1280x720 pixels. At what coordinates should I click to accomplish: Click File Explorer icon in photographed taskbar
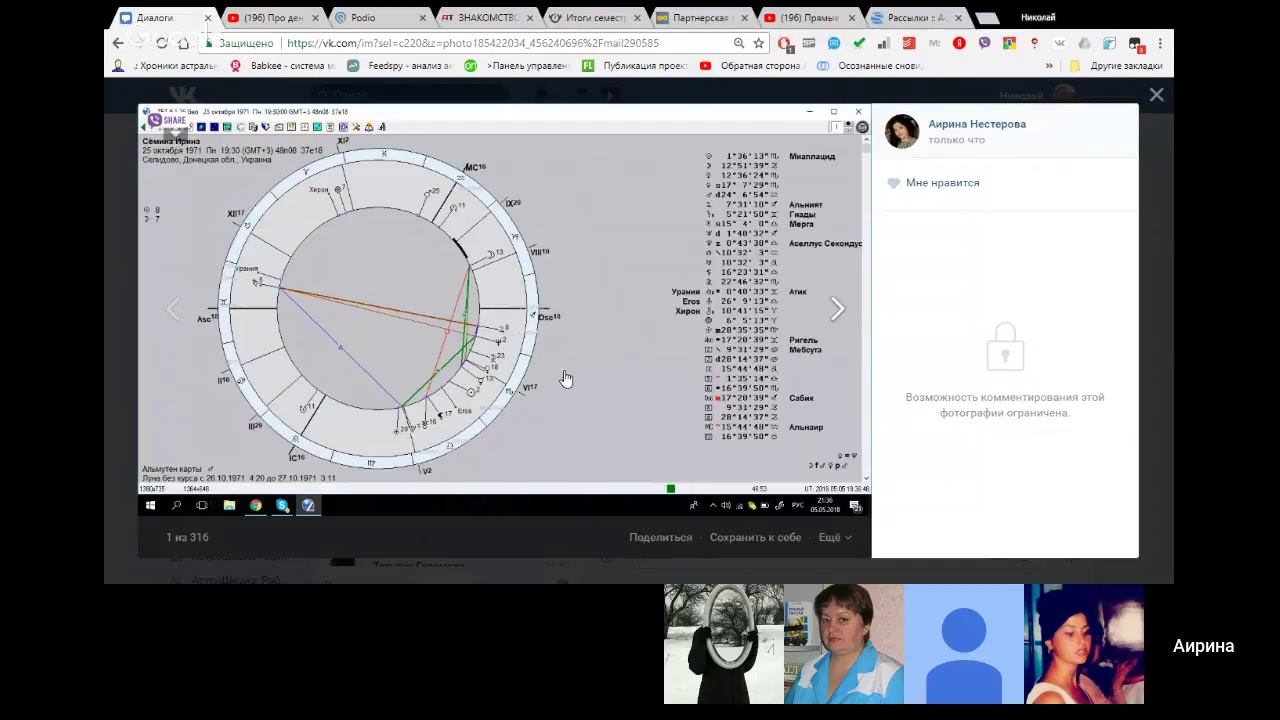(x=229, y=506)
